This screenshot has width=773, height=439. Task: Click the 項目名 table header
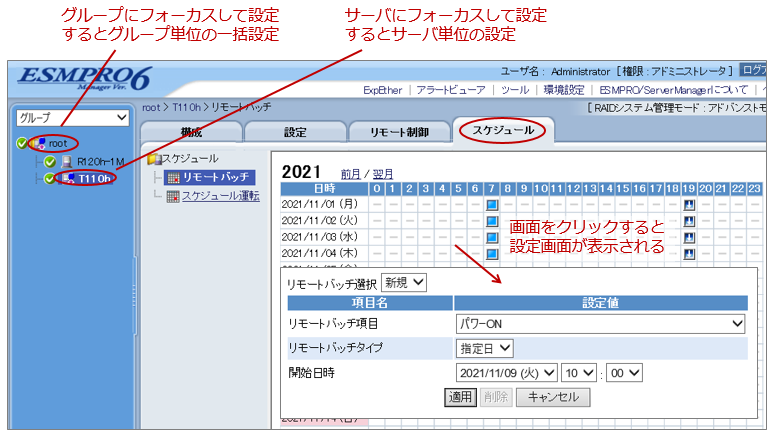370,303
